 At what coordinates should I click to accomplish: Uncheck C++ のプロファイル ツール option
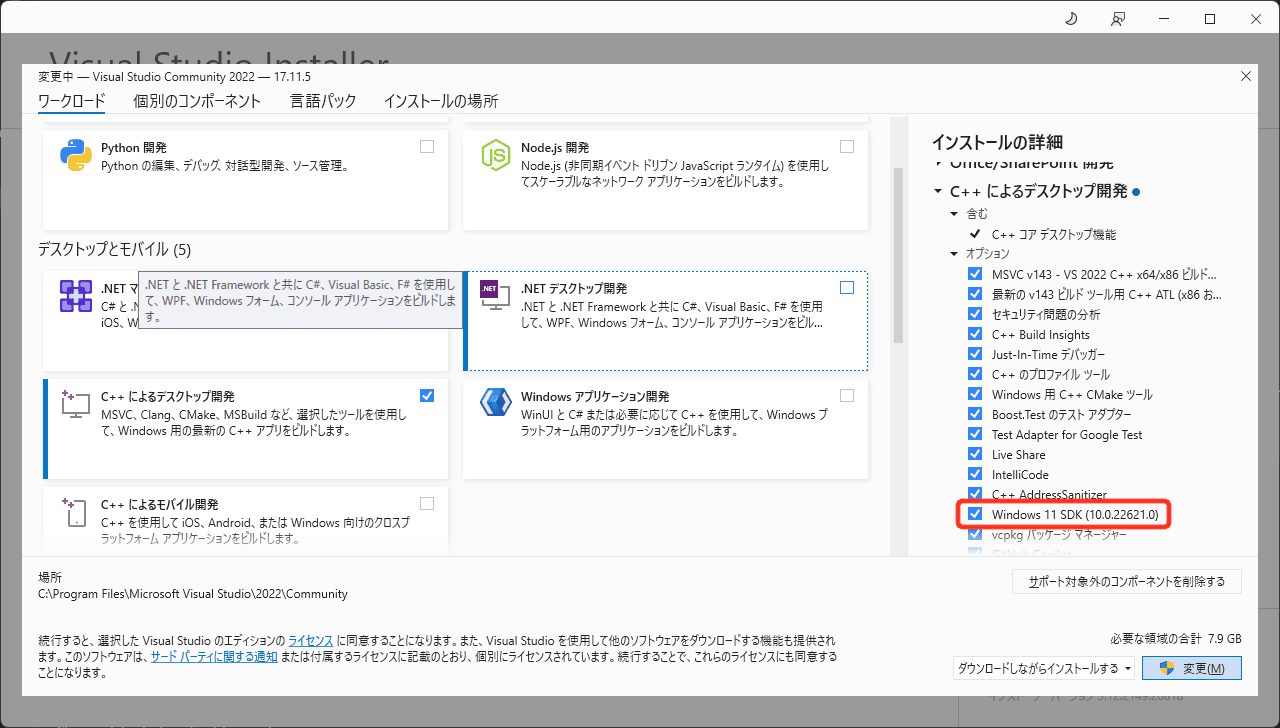pos(975,374)
